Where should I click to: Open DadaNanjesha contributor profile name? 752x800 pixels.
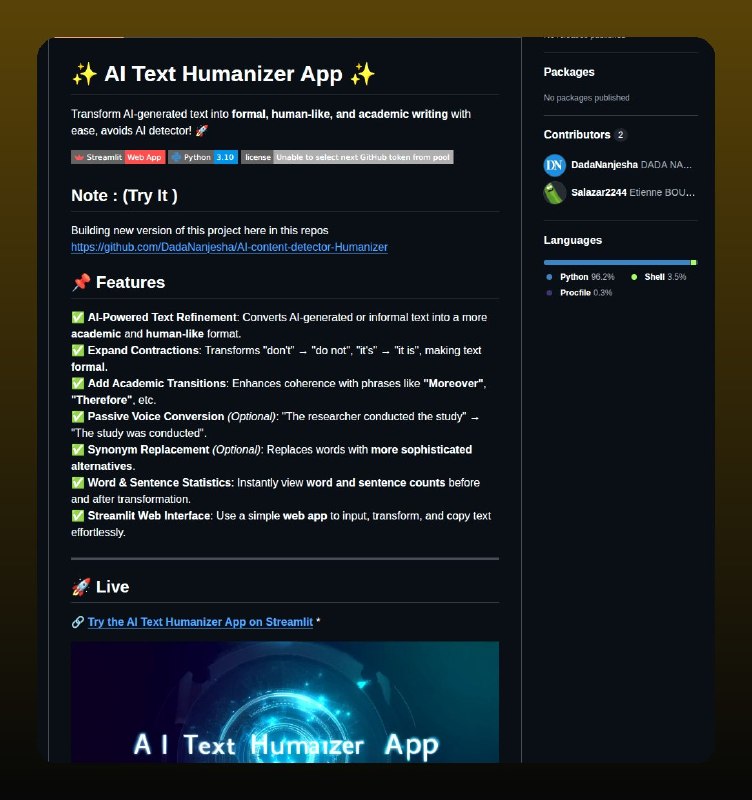click(x=604, y=165)
